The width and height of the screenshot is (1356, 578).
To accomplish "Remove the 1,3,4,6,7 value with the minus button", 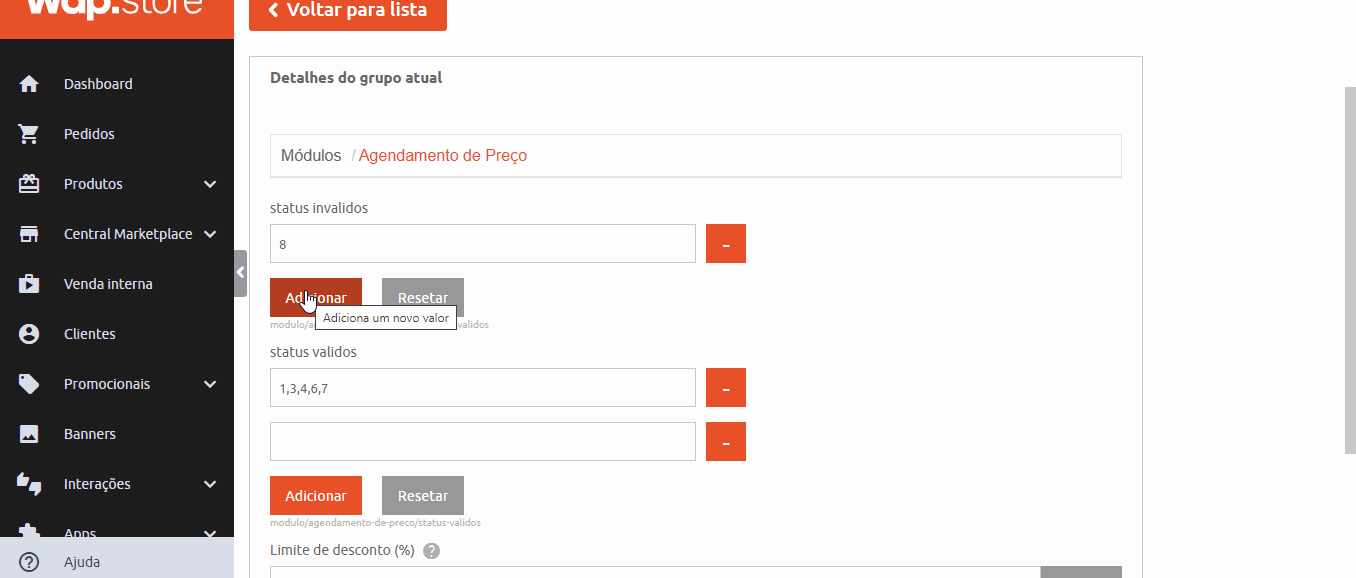I will (x=726, y=388).
